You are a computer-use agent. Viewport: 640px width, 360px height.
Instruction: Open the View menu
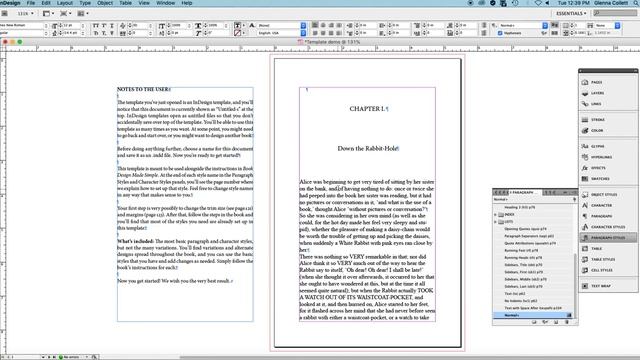click(144, 3)
